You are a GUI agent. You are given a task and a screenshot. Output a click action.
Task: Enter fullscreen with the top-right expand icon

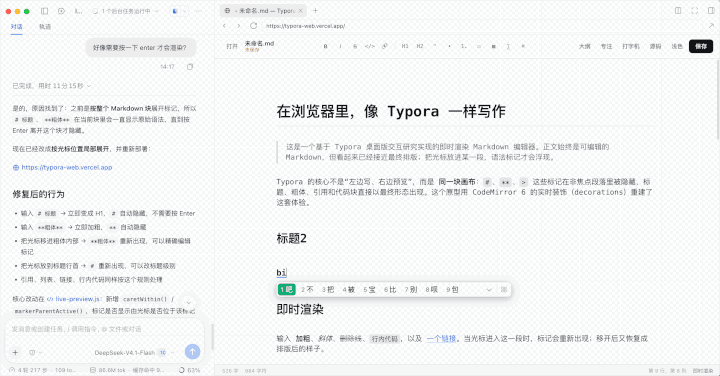695,11
